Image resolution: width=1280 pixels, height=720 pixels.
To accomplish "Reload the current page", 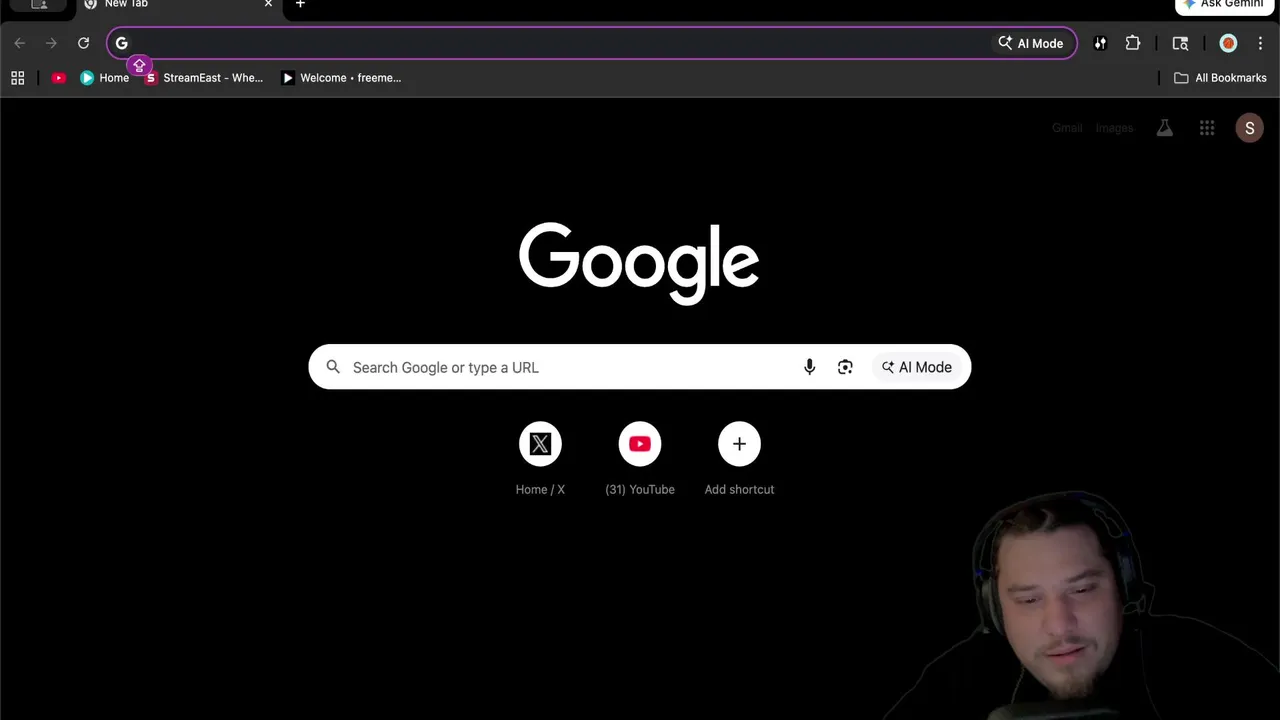I will [x=84, y=43].
